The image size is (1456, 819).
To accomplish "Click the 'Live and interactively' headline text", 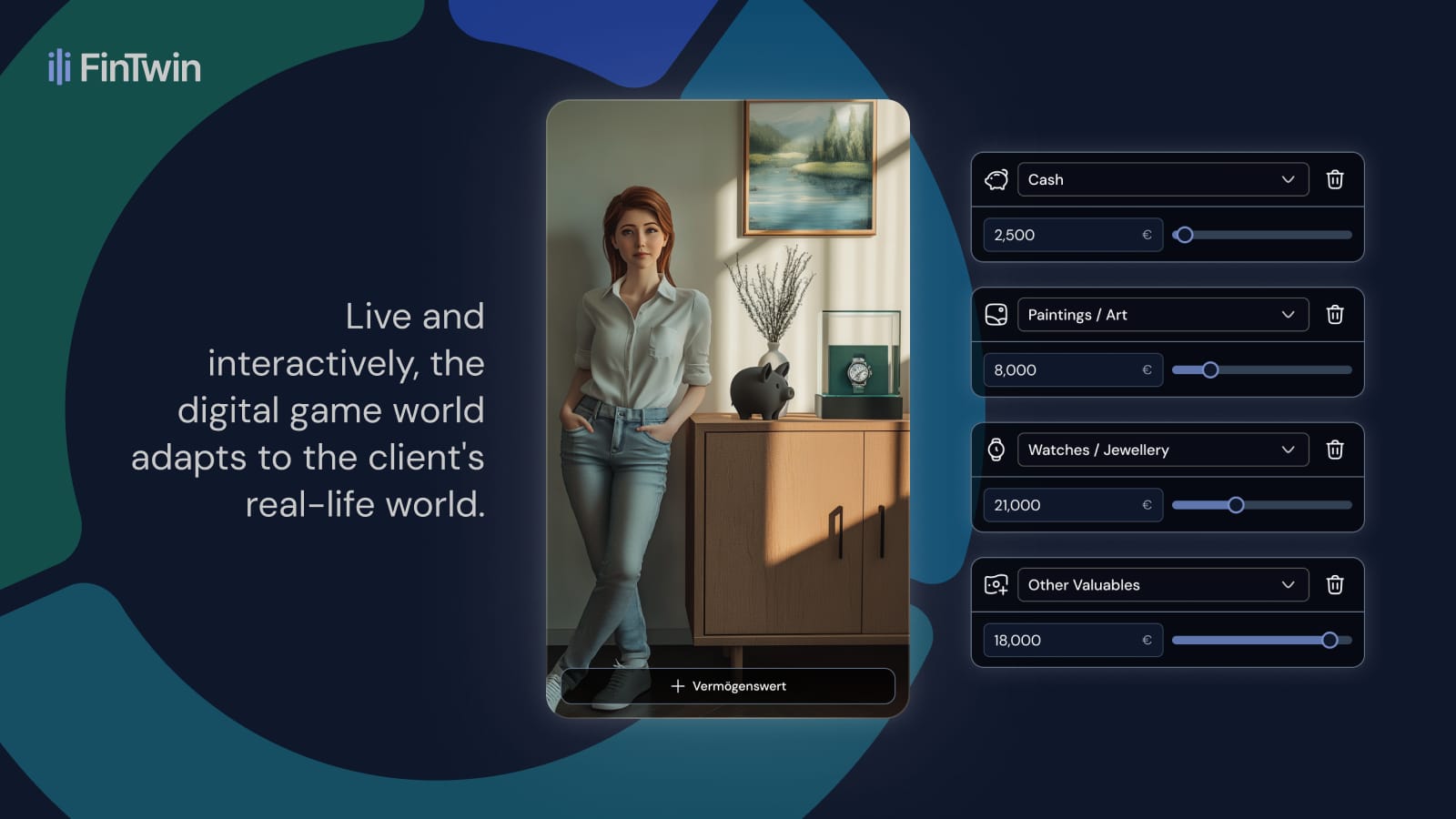I will (308, 409).
